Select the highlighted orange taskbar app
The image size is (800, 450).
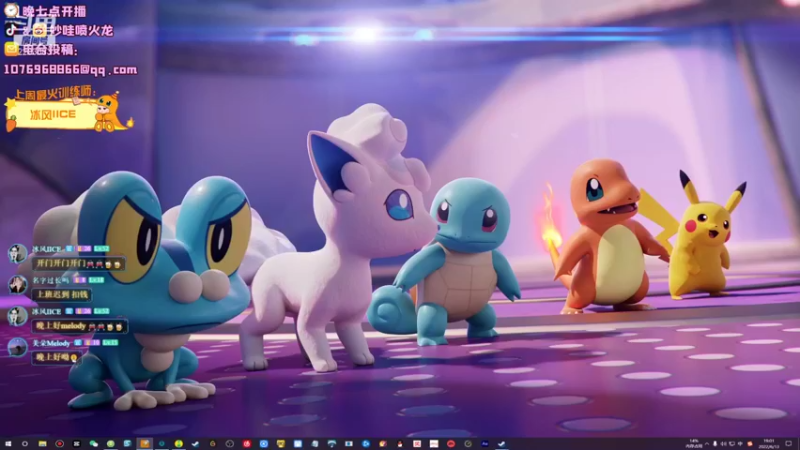tap(145, 444)
